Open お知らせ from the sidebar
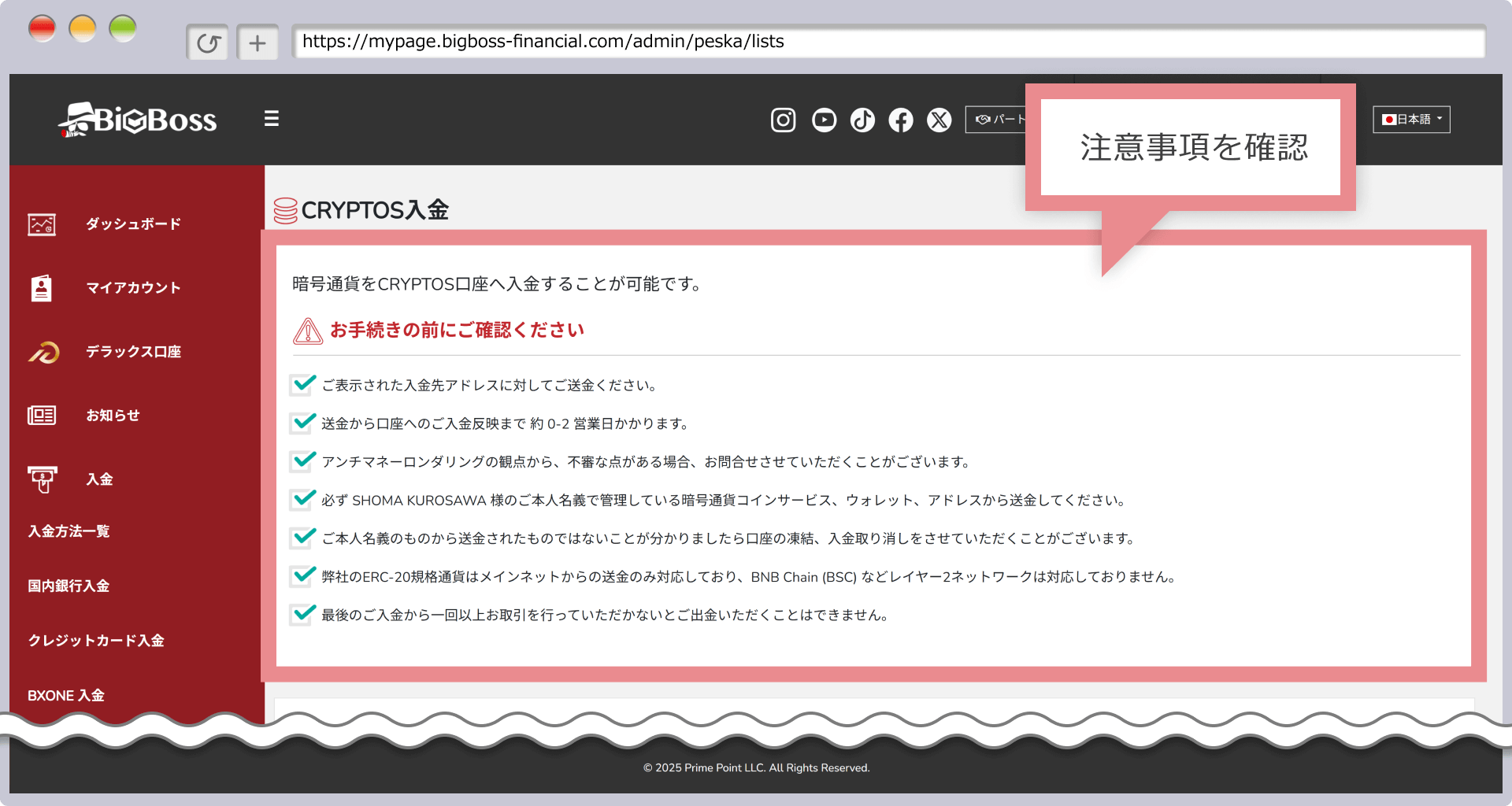The height and width of the screenshot is (806, 1512). [113, 416]
